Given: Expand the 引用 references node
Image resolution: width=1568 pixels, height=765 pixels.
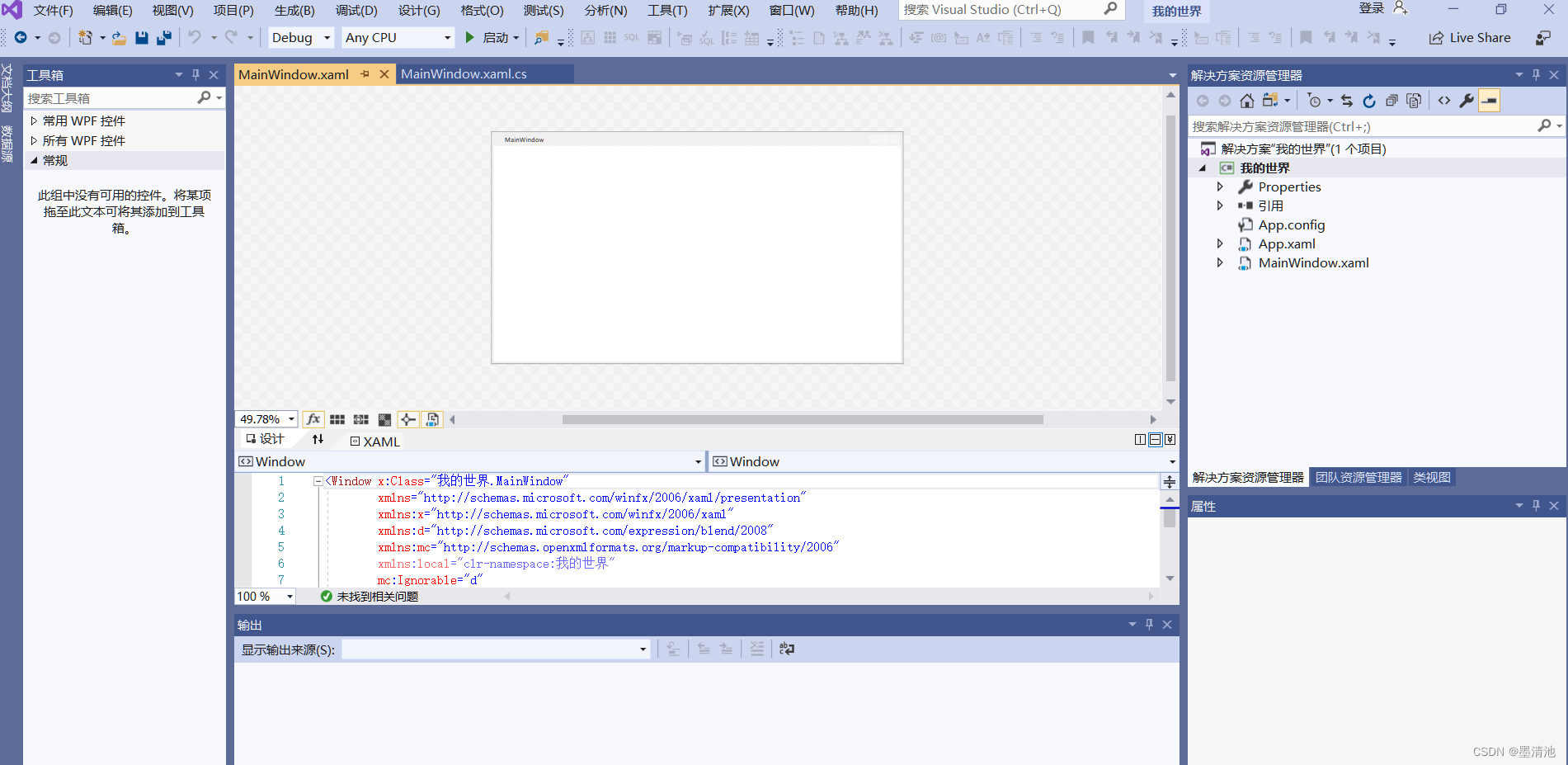Looking at the screenshot, I should 1221,205.
